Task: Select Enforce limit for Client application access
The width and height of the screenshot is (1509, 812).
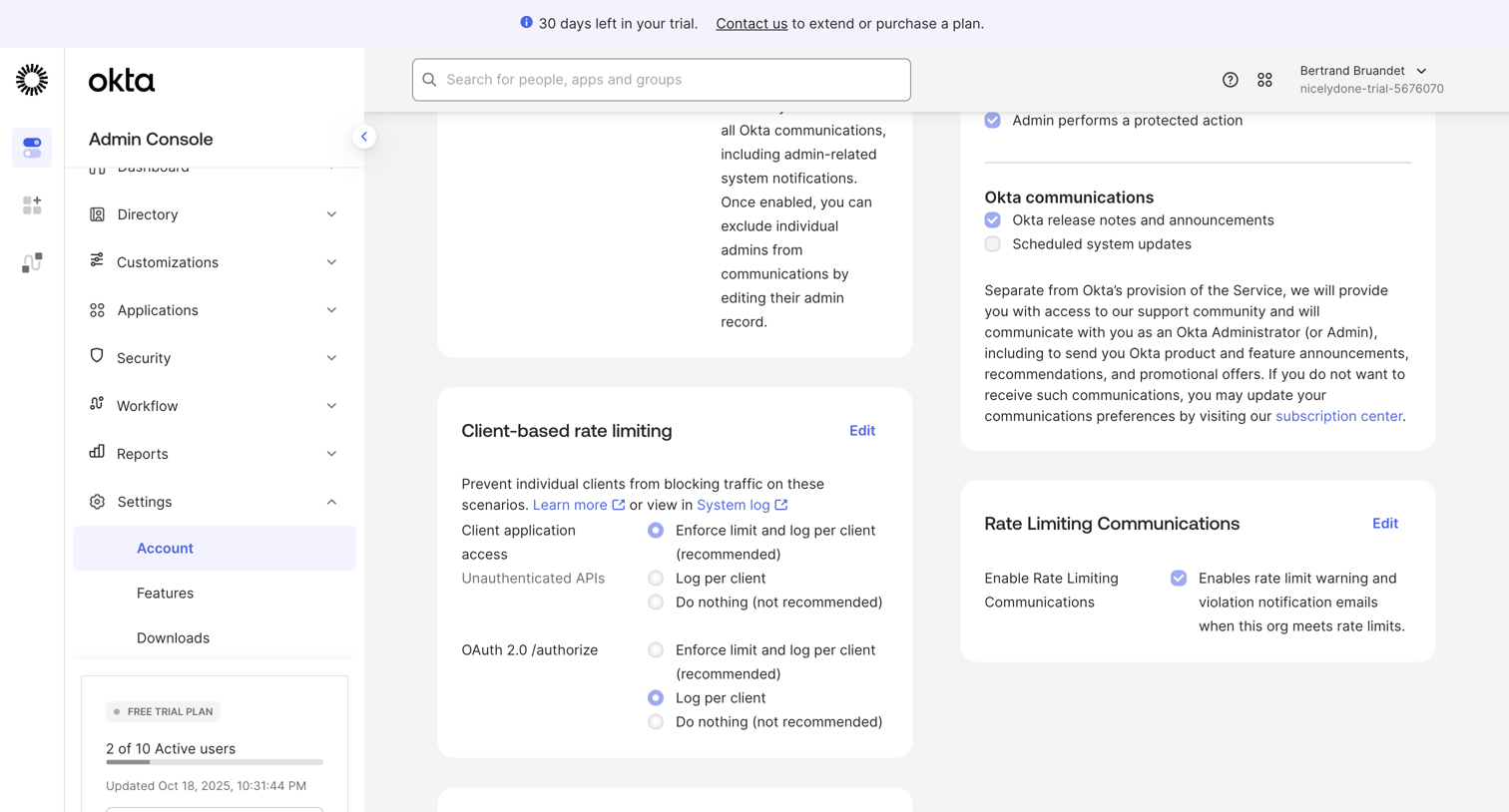Action: 656,530
